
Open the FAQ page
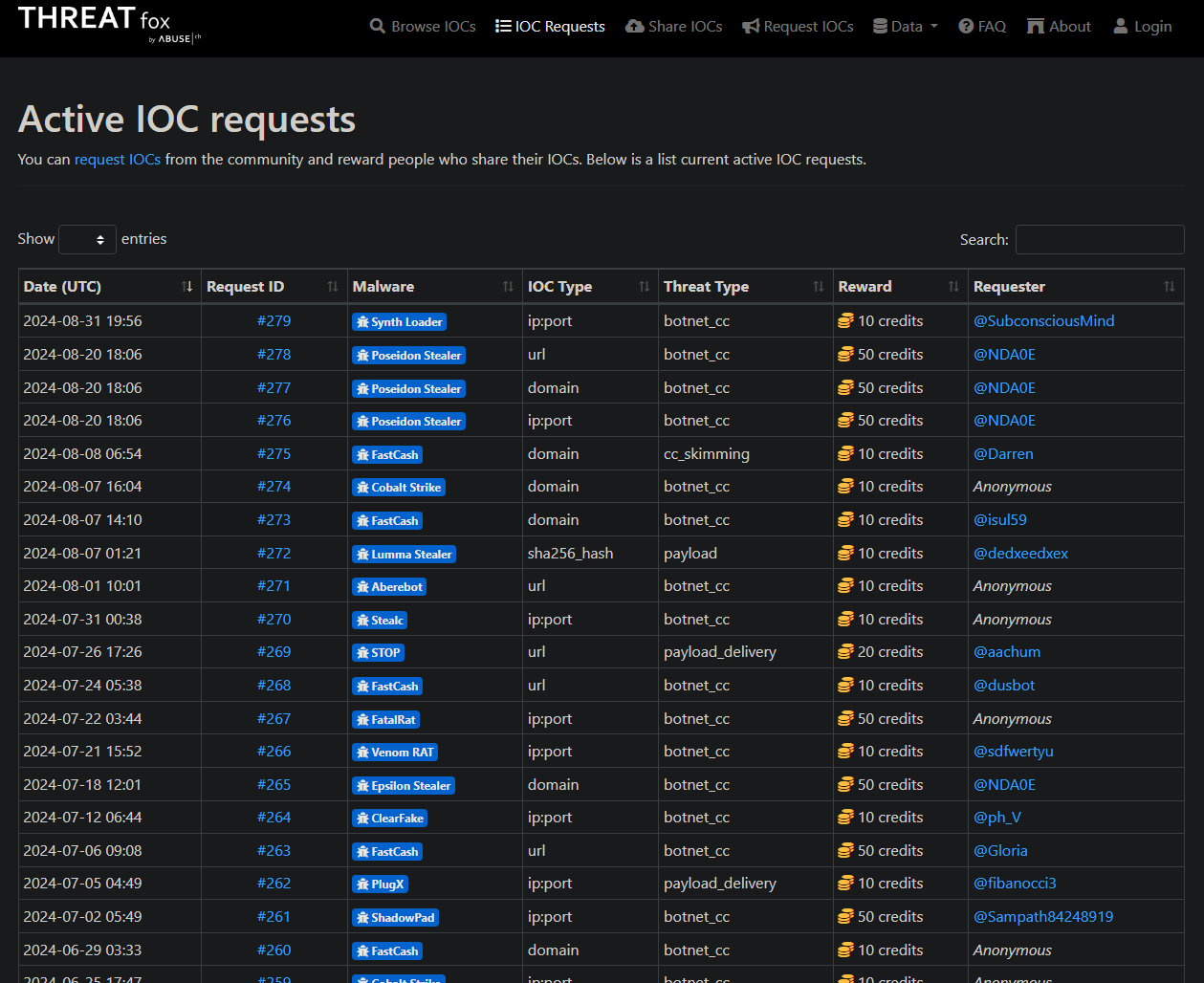click(x=982, y=27)
